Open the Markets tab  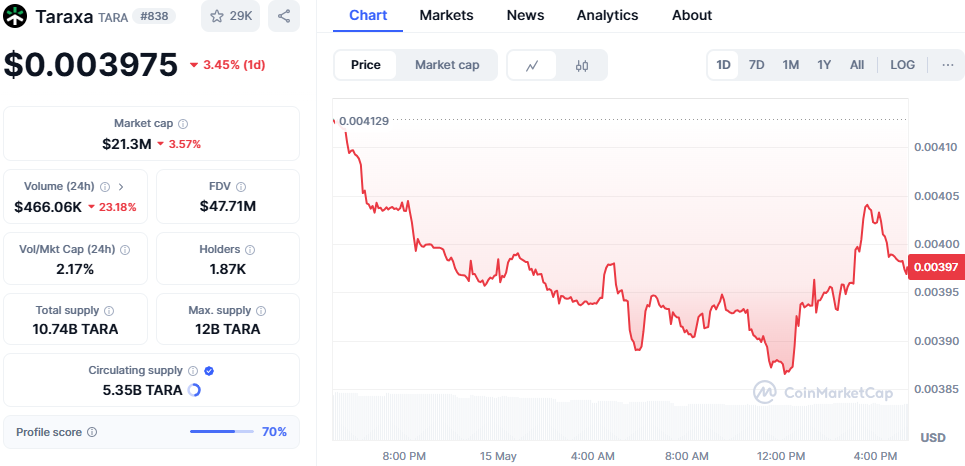pos(446,15)
